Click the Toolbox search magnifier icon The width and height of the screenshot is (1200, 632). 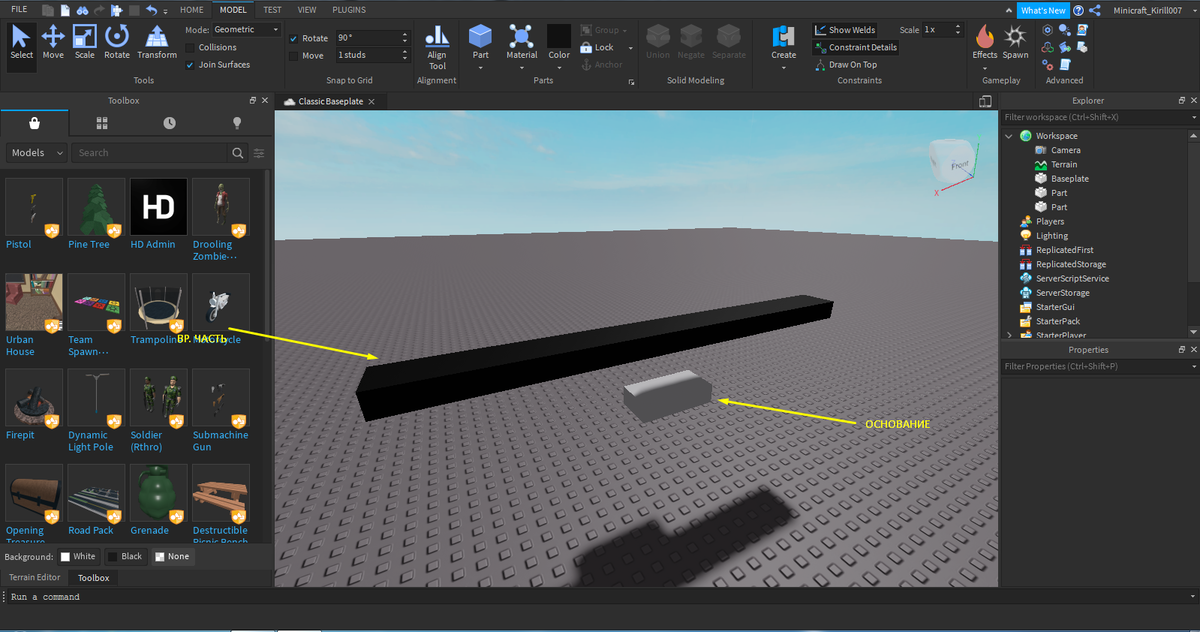point(238,153)
